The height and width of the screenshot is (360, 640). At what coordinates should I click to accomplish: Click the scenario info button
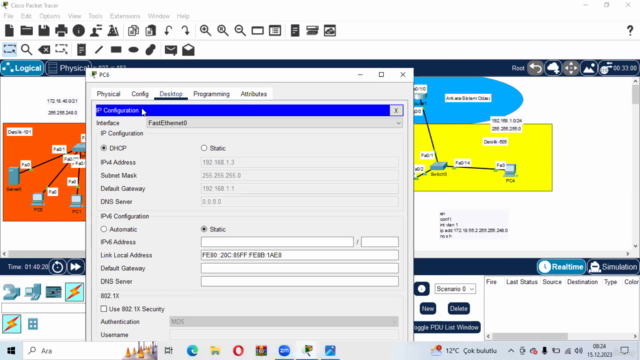[x=422, y=289]
